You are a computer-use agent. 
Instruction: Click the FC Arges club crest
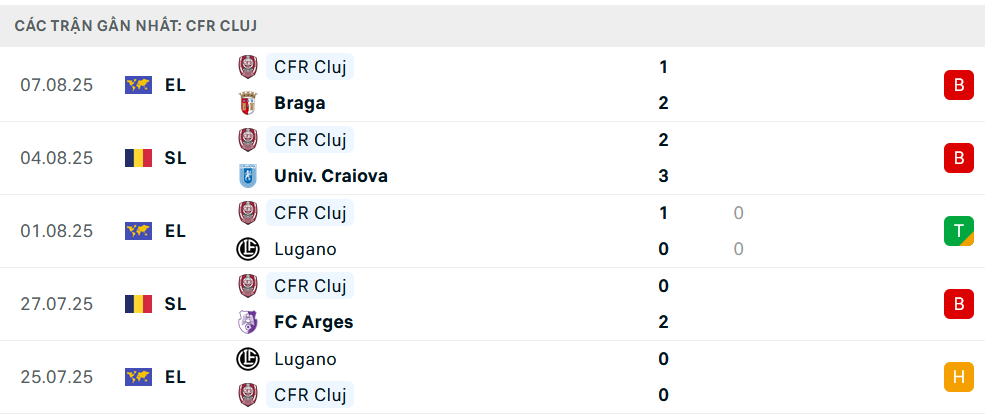pyautogui.click(x=247, y=322)
